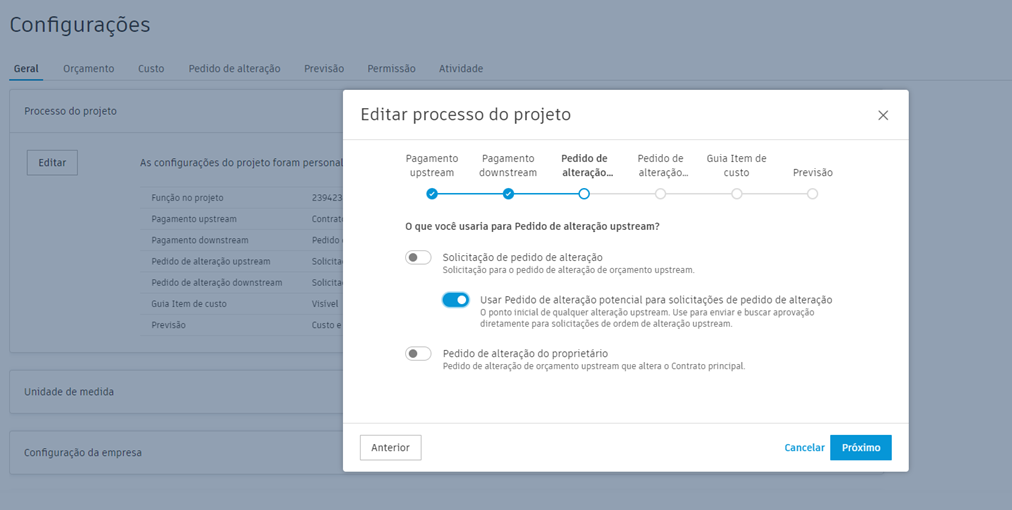Collapse Processo do projeto section header
The image size is (1012, 510).
[176, 111]
